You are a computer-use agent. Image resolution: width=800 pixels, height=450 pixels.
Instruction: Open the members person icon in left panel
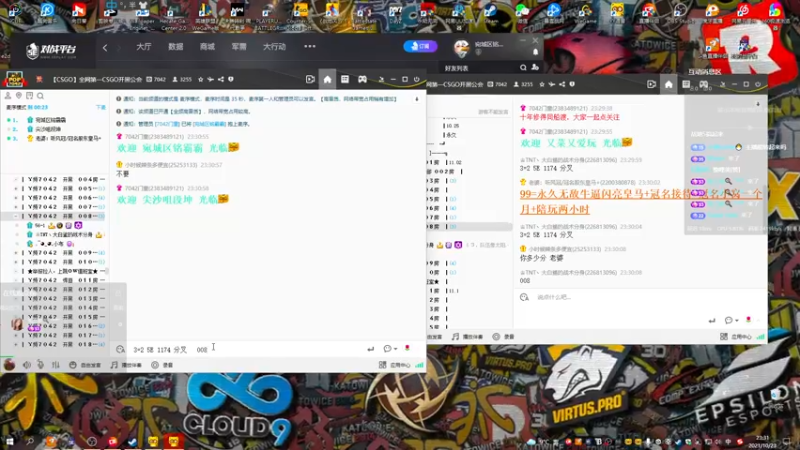pyautogui.click(x=8, y=95)
